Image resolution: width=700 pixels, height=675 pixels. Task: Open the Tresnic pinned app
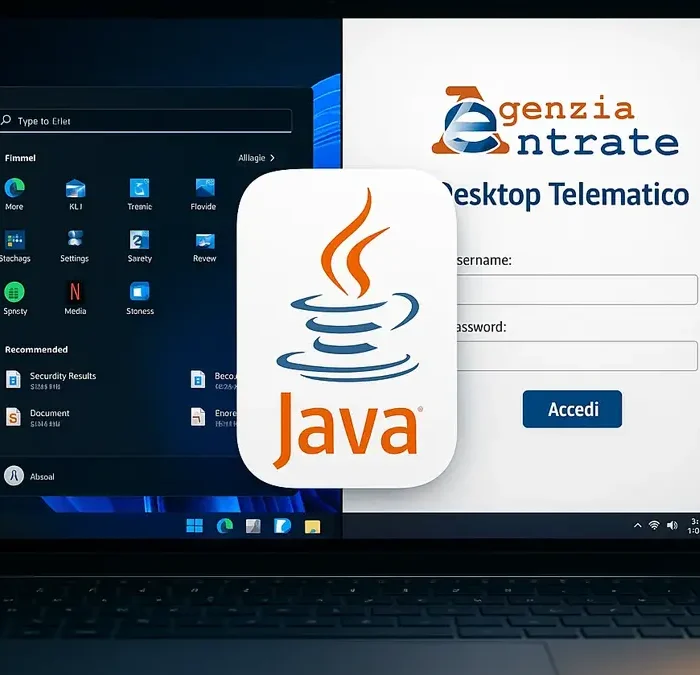[x=140, y=188]
